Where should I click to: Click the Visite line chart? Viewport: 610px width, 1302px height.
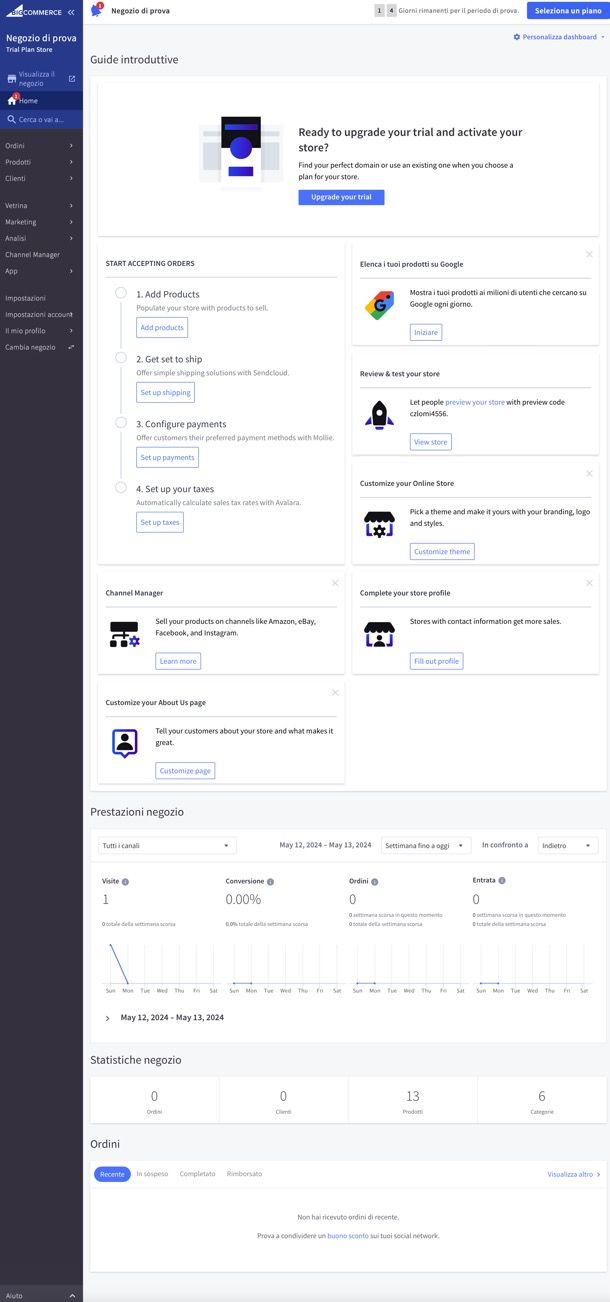(x=162, y=963)
